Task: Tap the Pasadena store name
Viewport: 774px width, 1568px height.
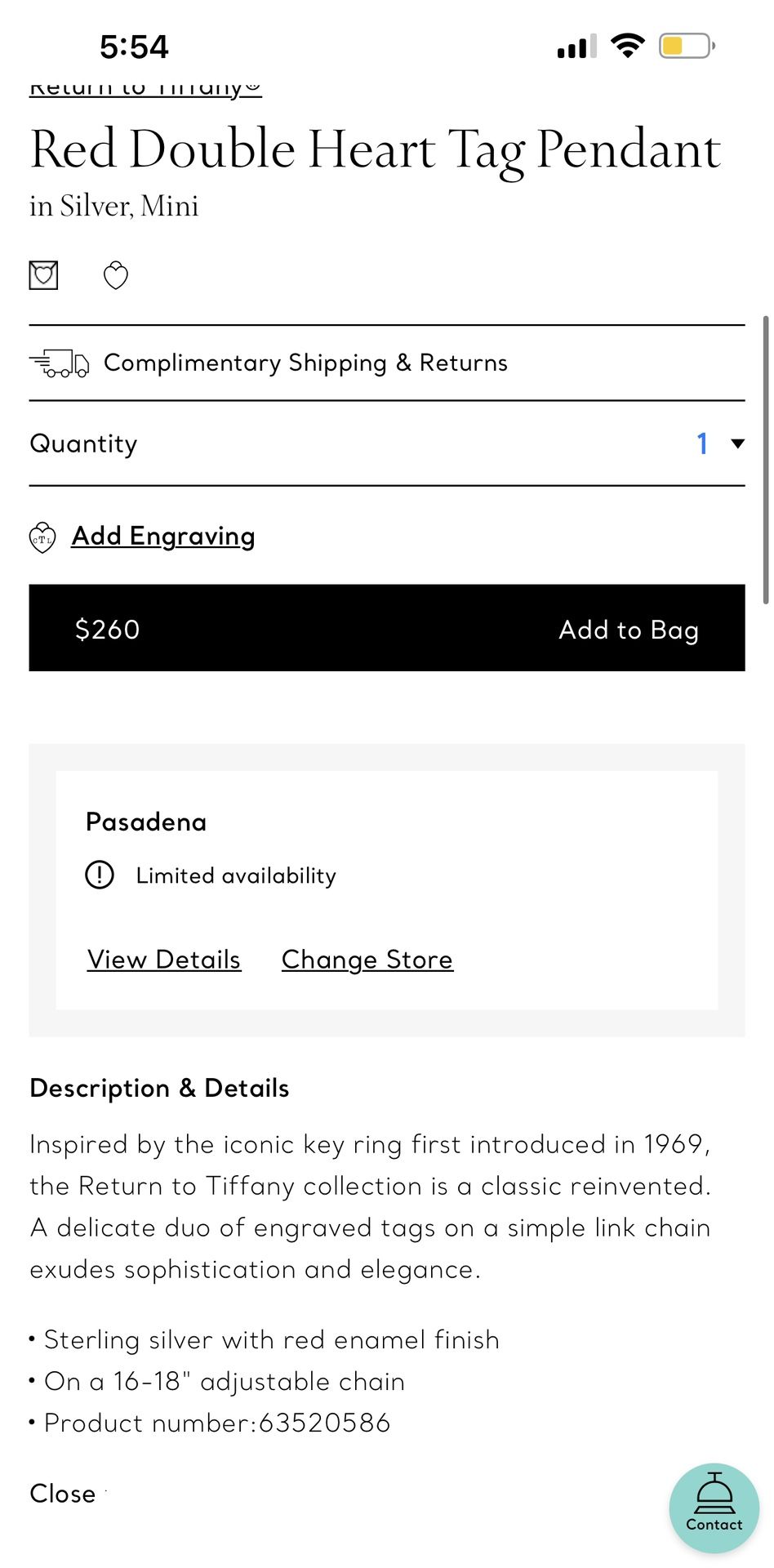Action: tap(146, 822)
